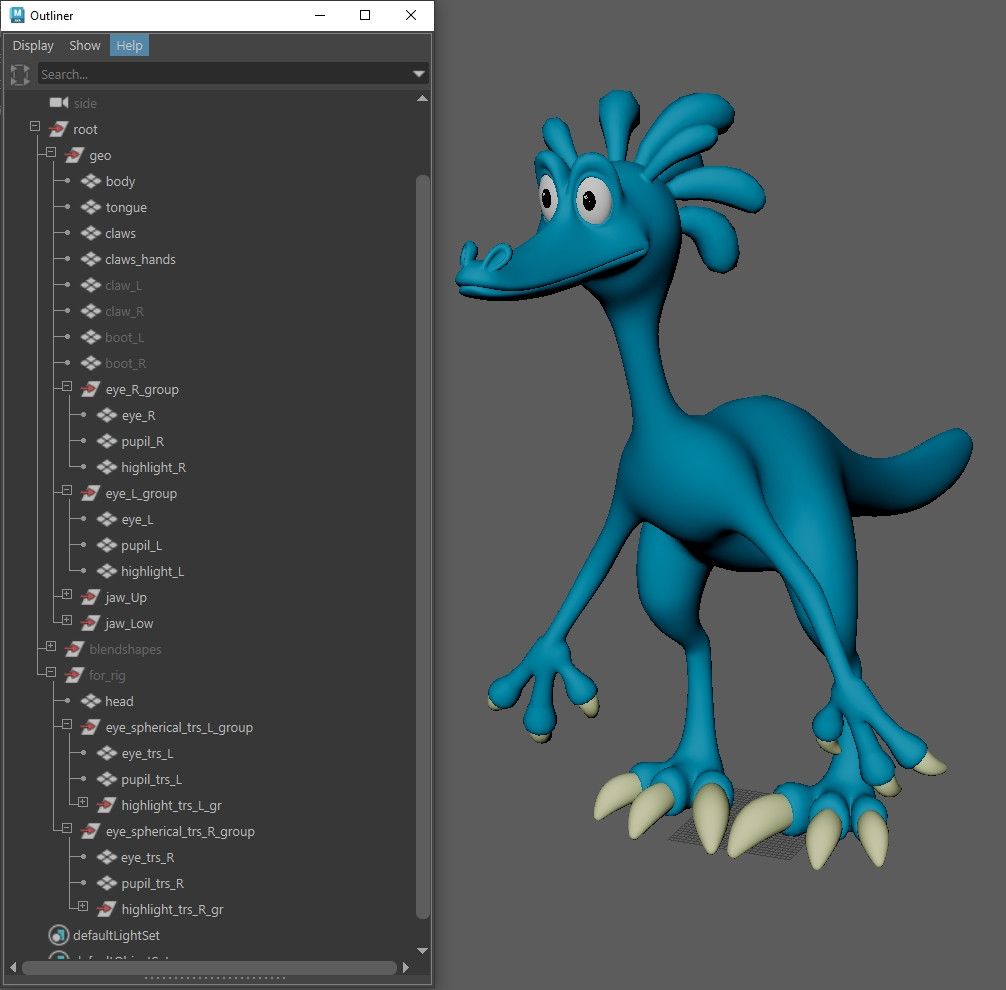This screenshot has height=990, width=1006.
Task: Expand the jaw_Up group
Action: pos(66,596)
